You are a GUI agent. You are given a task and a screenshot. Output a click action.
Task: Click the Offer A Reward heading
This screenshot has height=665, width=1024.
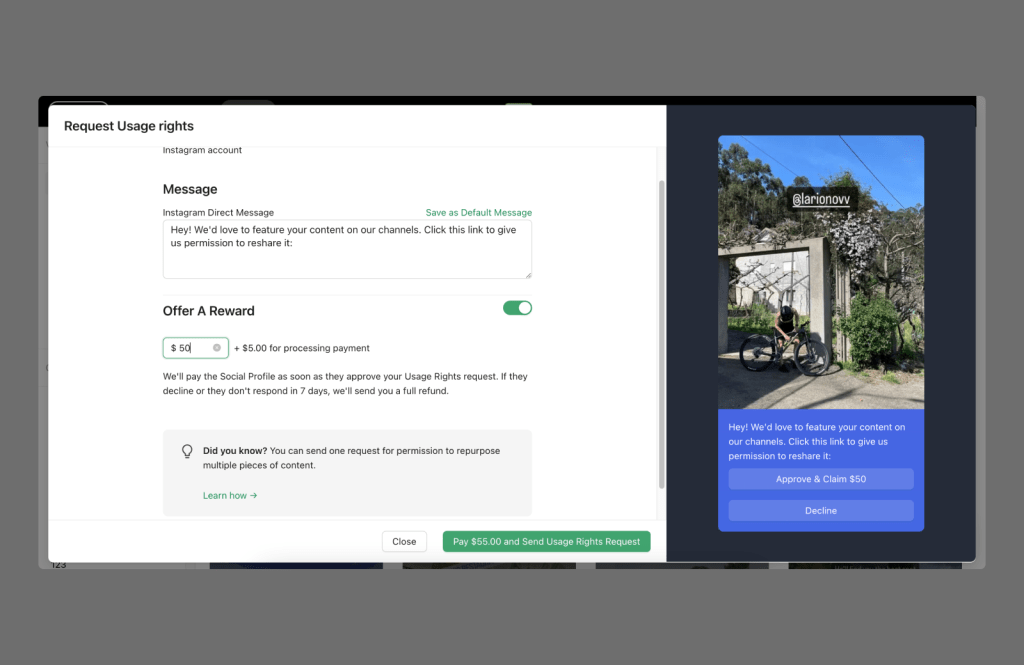[209, 311]
